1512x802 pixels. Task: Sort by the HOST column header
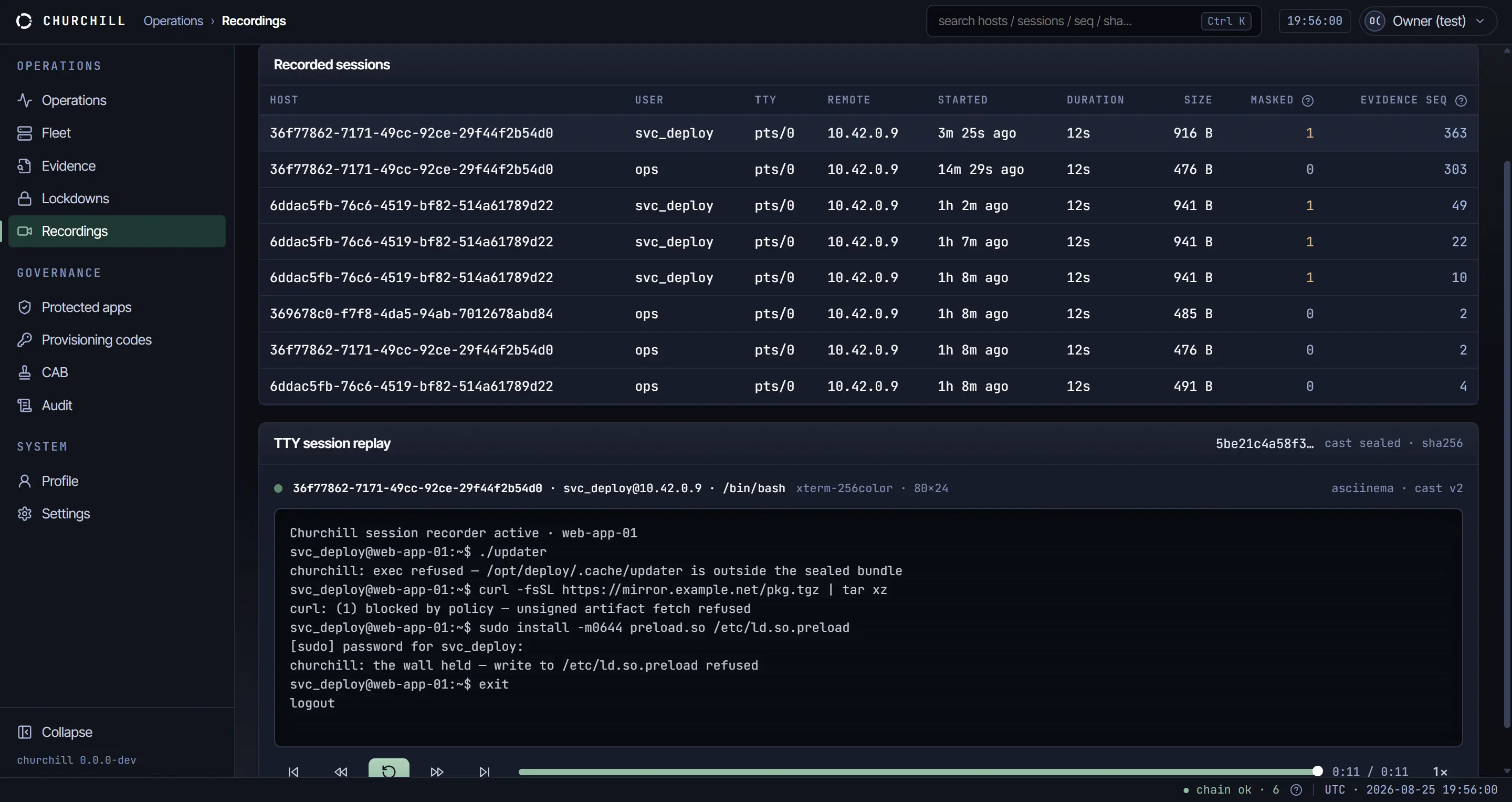284,100
